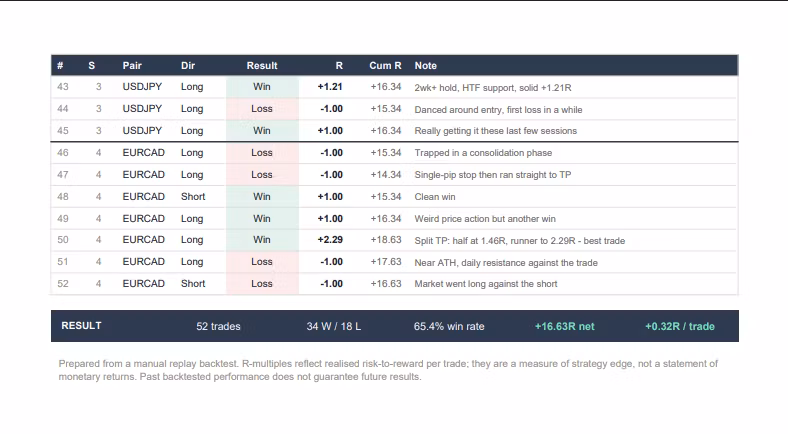Screen dimensions: 788x434
Task: Click the USDJPY pair in trade 45
Action: pyautogui.click(x=142, y=131)
